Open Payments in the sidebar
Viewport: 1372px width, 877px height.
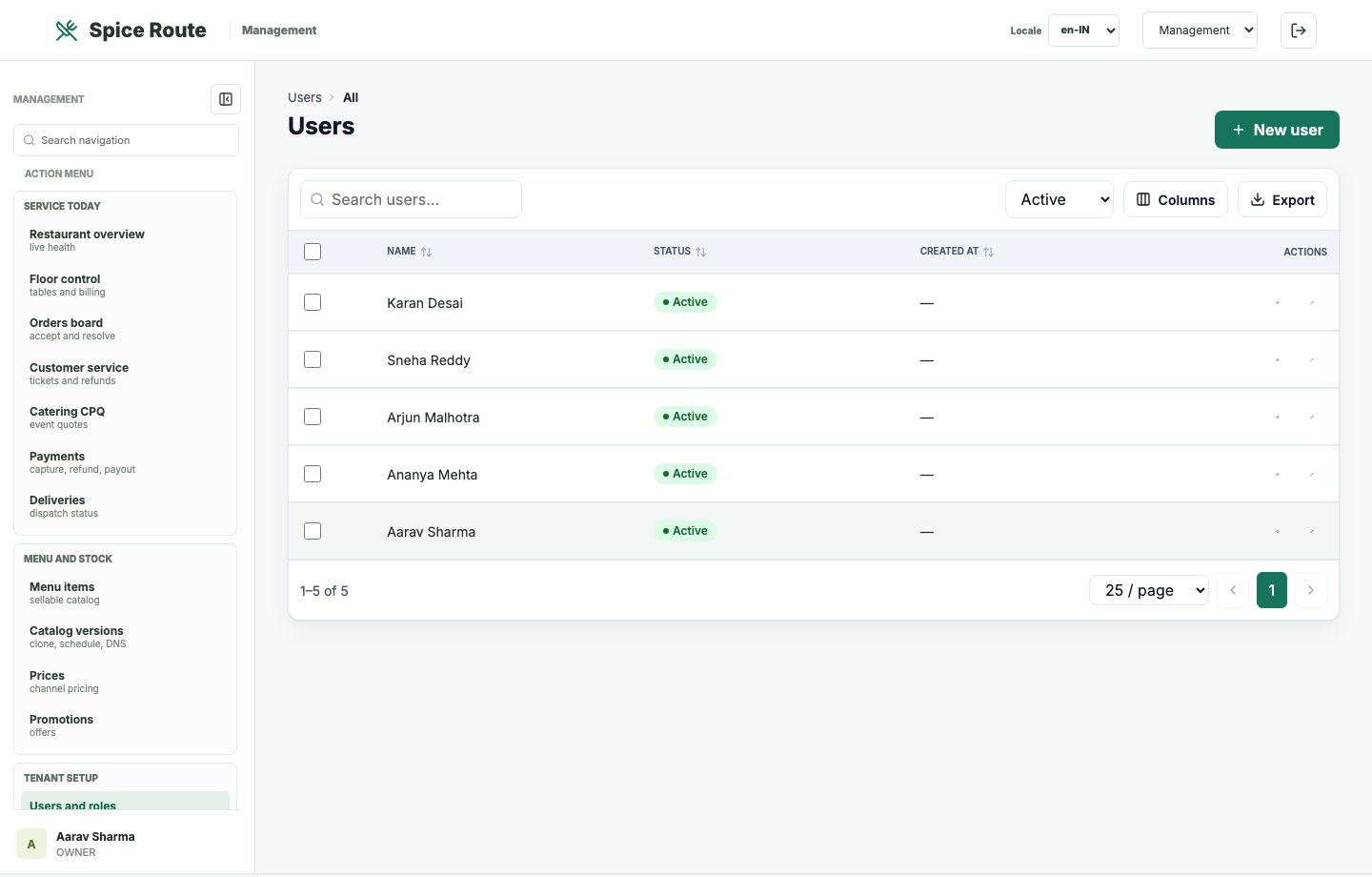pos(126,461)
